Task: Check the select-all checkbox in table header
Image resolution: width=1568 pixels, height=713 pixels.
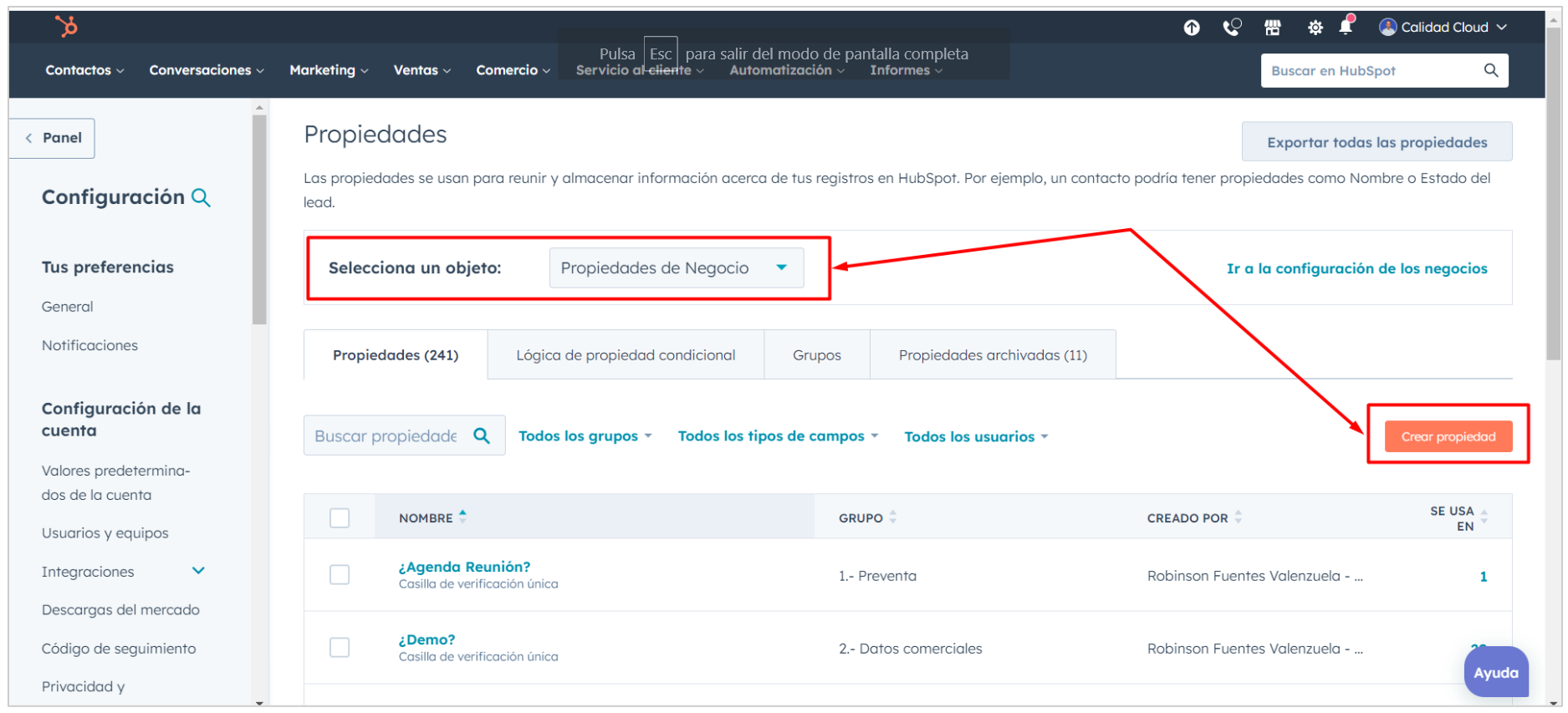Action: 340,518
